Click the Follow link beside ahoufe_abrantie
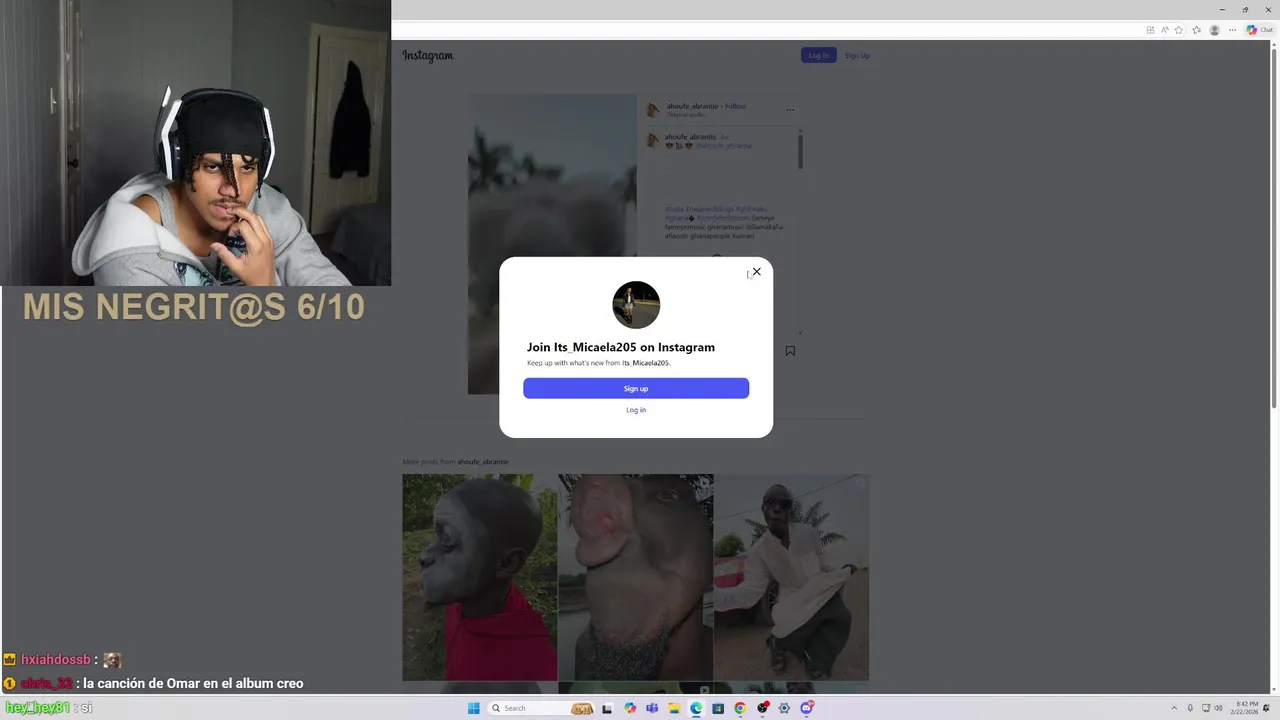Image resolution: width=1280 pixels, height=720 pixels. point(735,106)
